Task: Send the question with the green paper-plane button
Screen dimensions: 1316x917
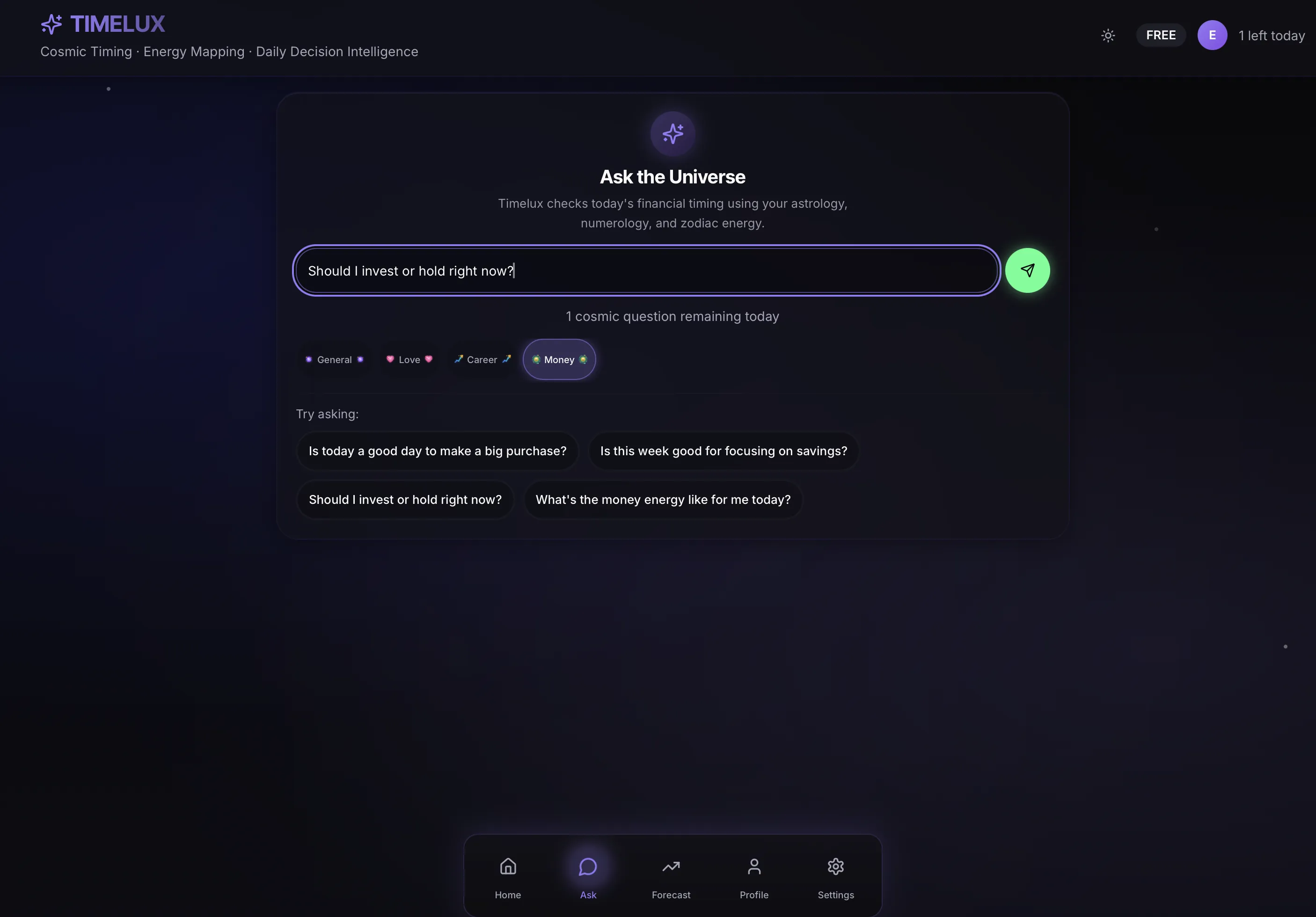Action: tap(1027, 270)
